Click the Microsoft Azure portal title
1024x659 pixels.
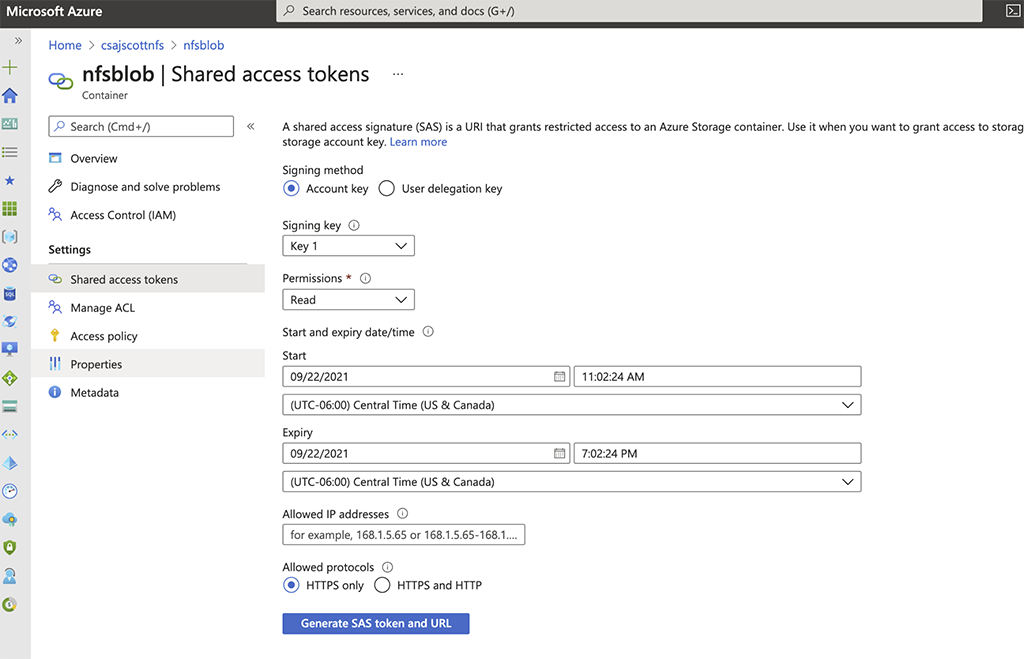(x=54, y=11)
